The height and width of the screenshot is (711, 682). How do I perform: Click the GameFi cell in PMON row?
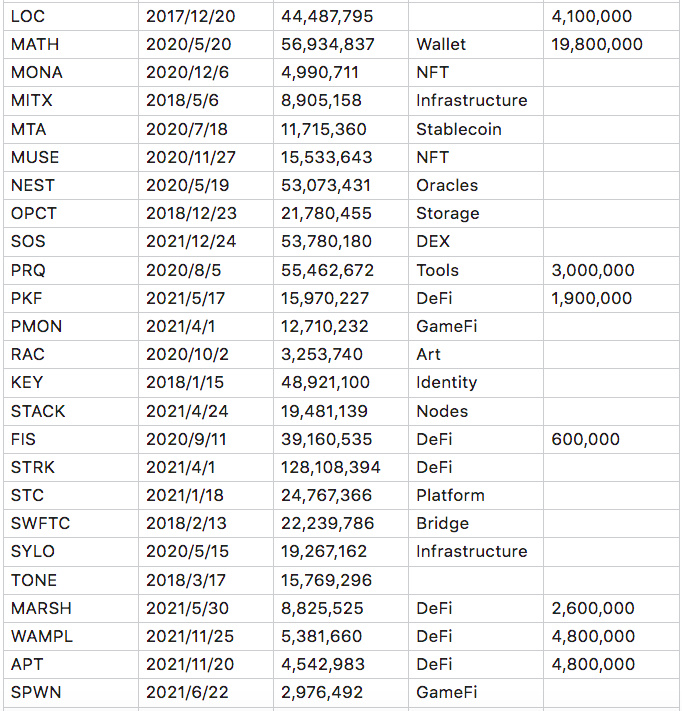(476, 326)
